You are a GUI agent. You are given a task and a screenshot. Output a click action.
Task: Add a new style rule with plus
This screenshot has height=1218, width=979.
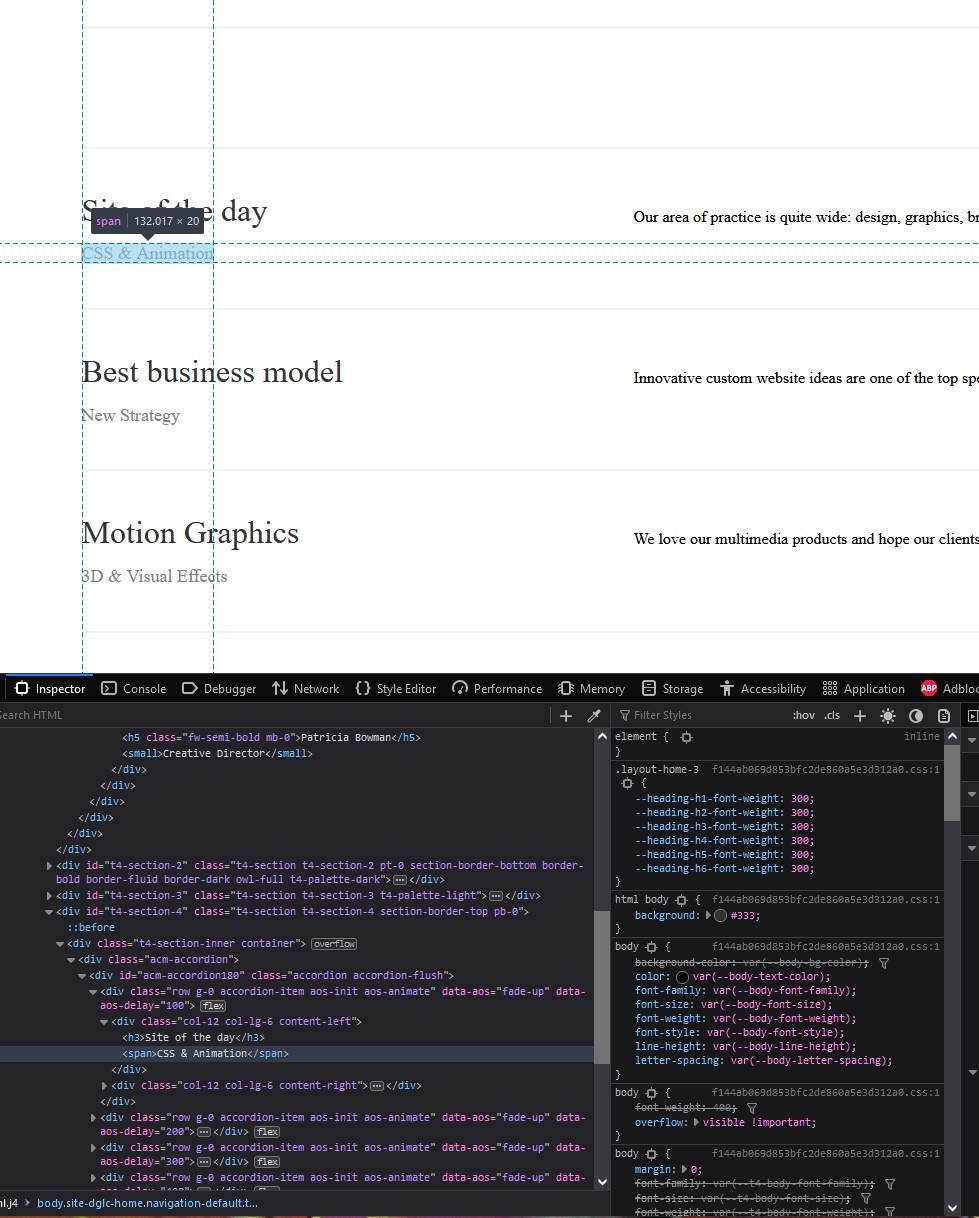click(x=859, y=715)
